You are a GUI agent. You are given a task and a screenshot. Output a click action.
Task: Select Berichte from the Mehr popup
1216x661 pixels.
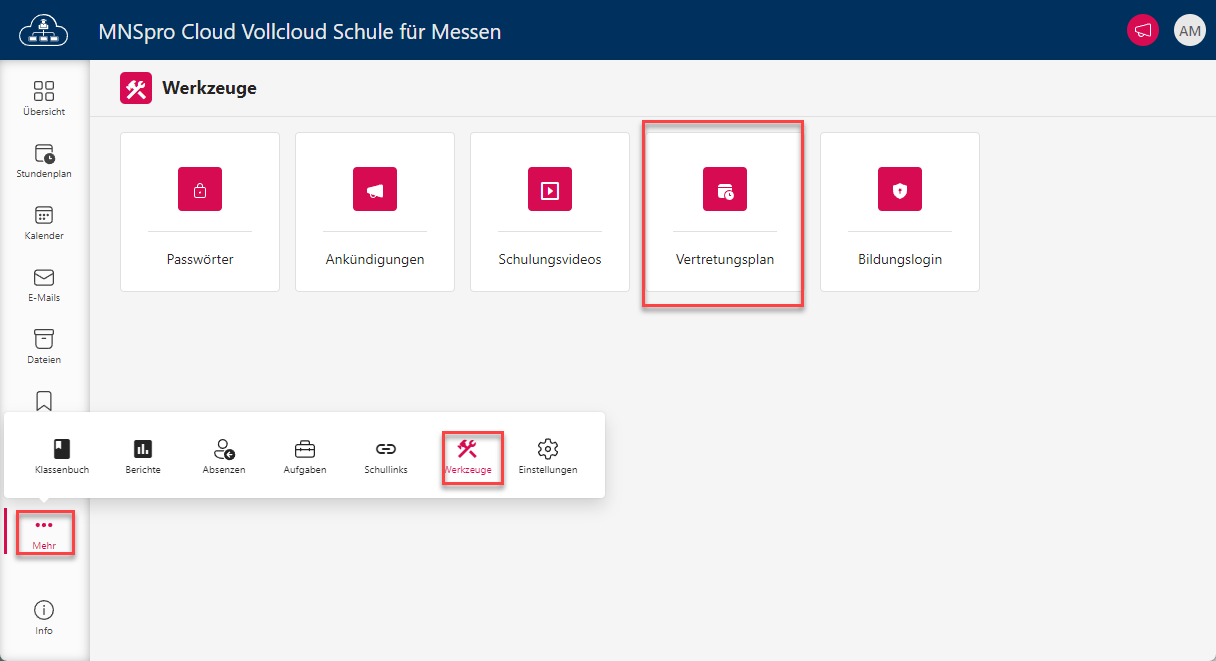[143, 456]
